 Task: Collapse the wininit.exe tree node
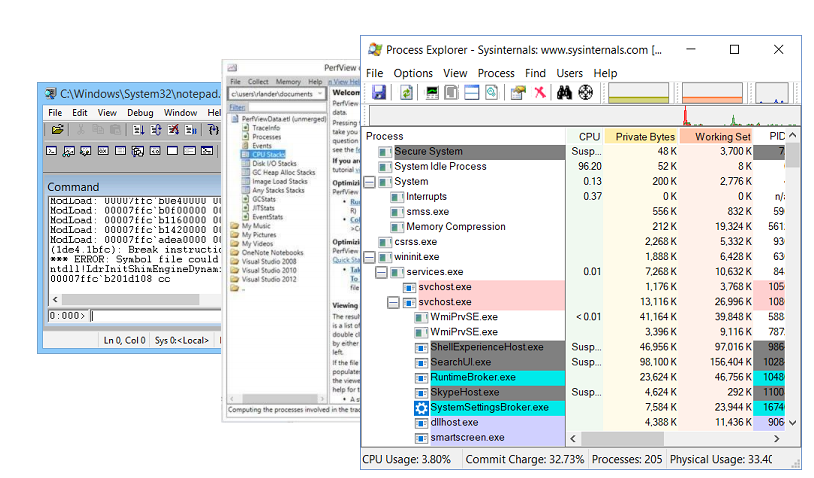(369, 257)
